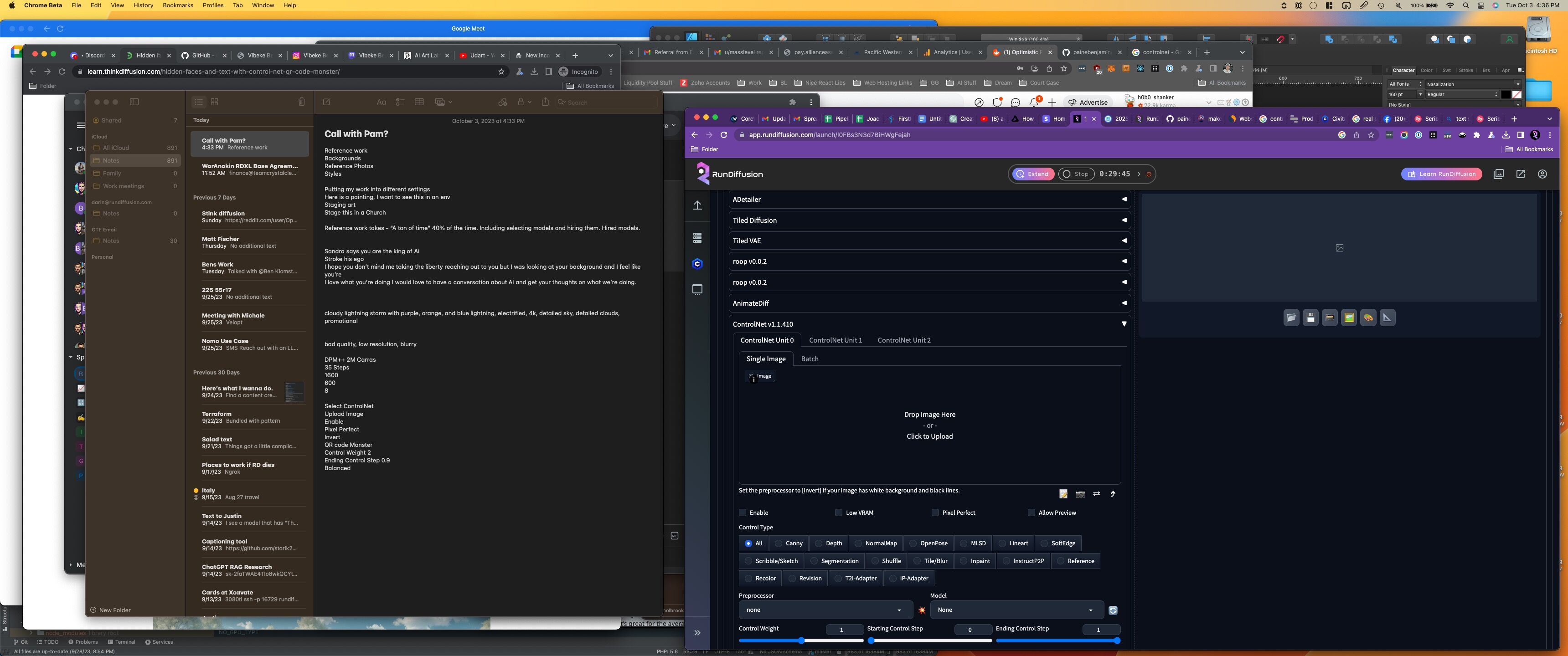Click the run preprocessor explosion icon
This screenshot has height=656, width=1568.
pyautogui.click(x=922, y=610)
